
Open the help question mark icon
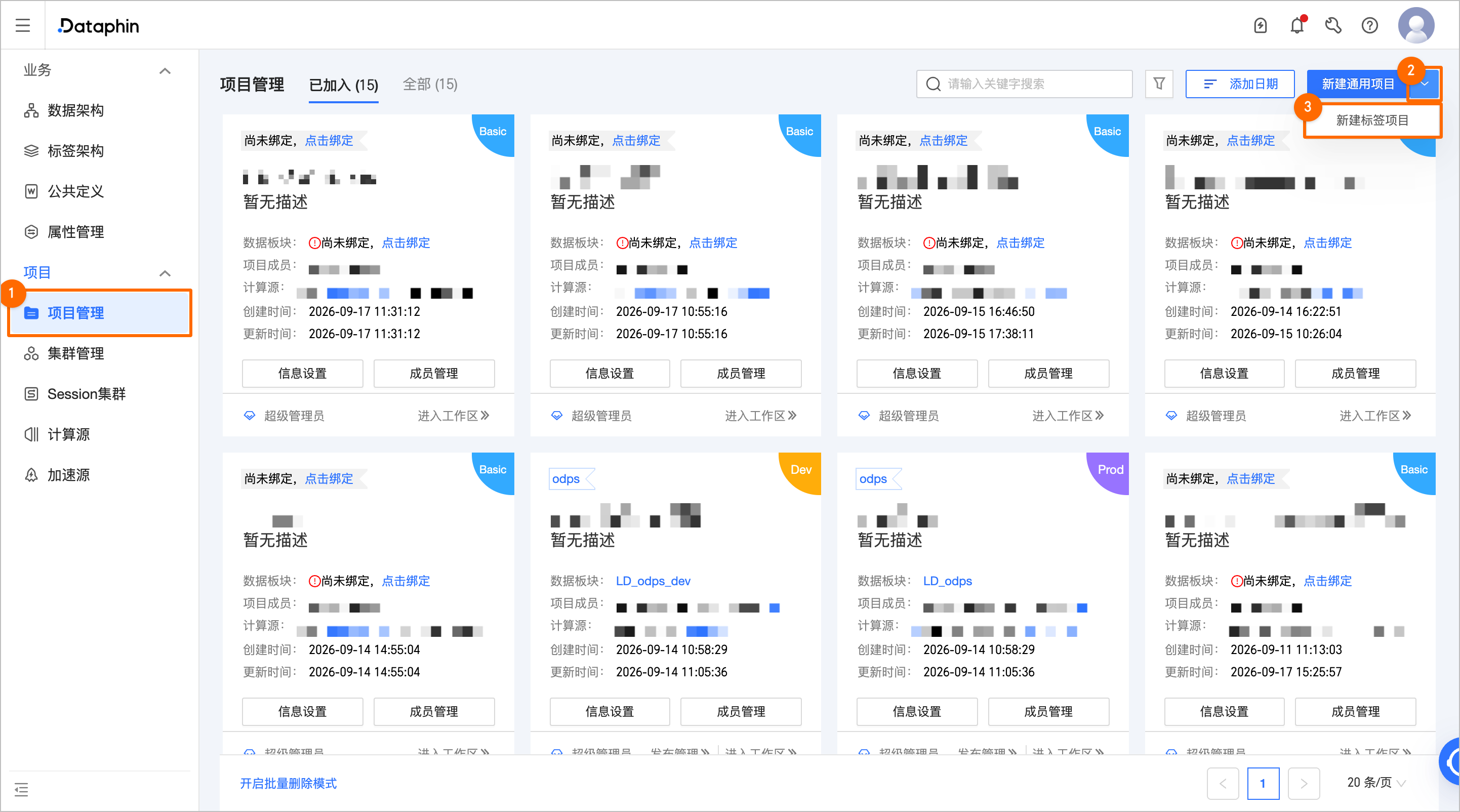click(1370, 25)
